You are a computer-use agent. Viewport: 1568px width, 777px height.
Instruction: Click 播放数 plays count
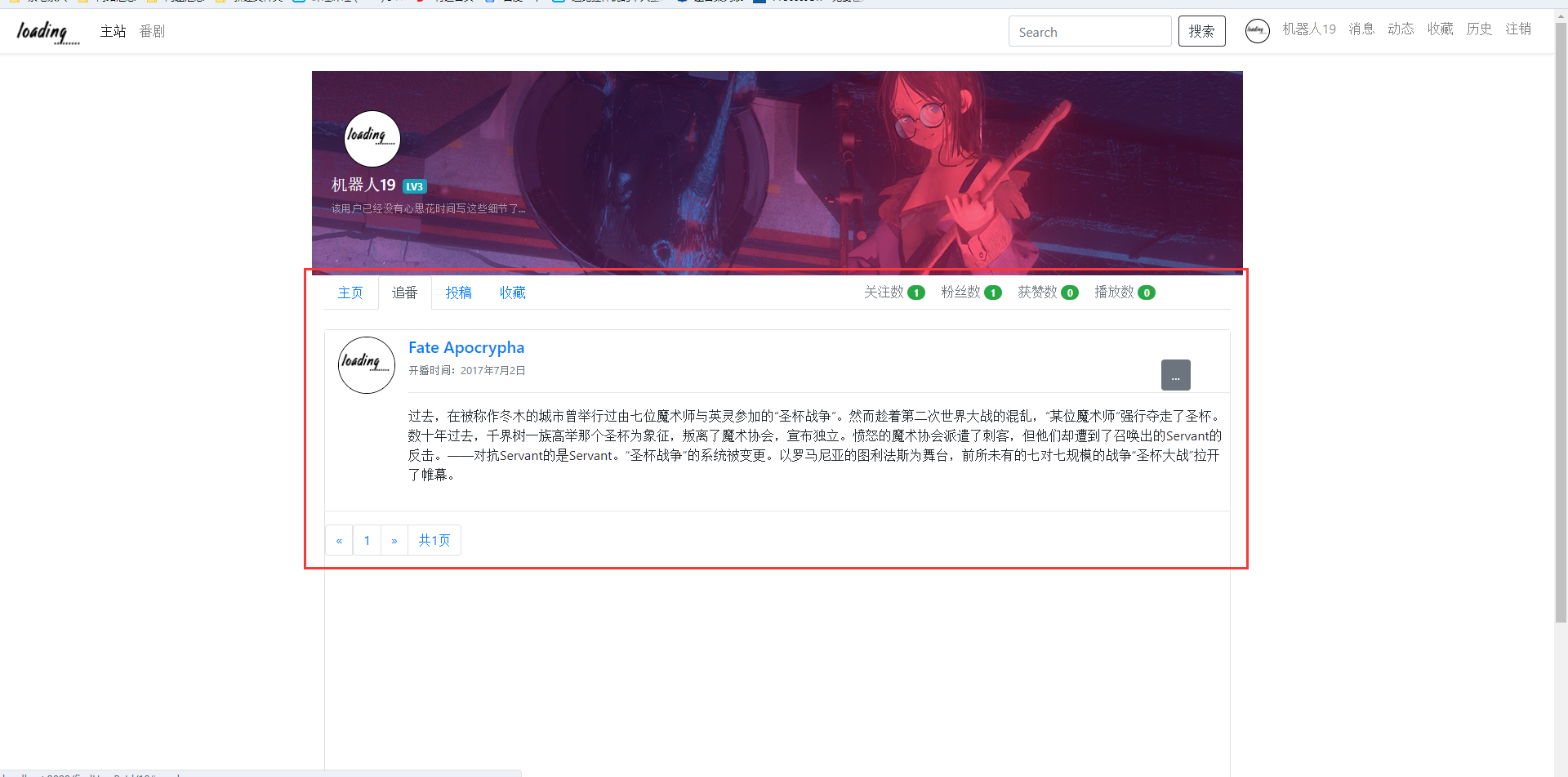tap(1125, 292)
